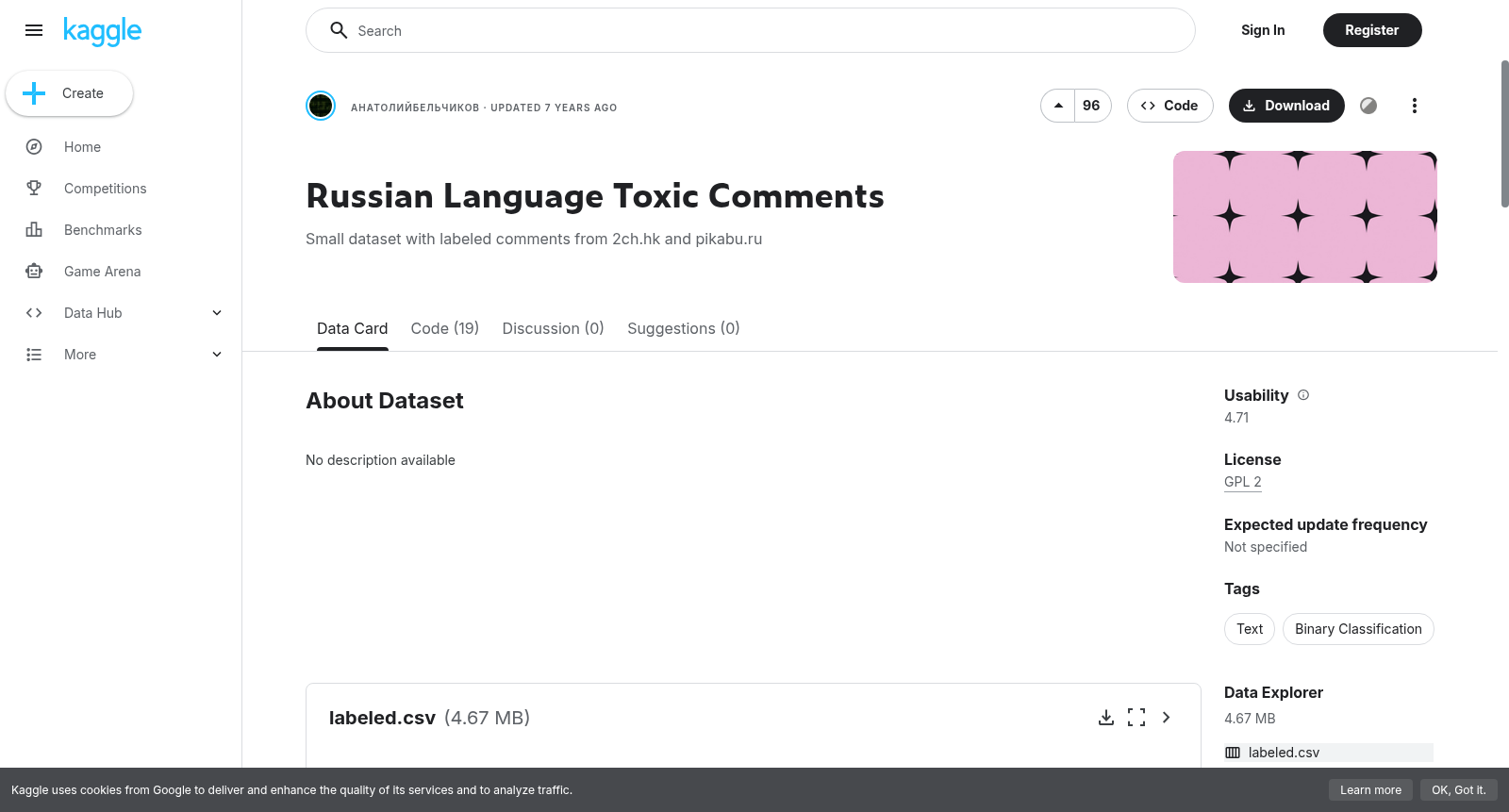Click the half-filled gray circle icon beside Download
This screenshot has height=812, width=1509.
click(1368, 106)
